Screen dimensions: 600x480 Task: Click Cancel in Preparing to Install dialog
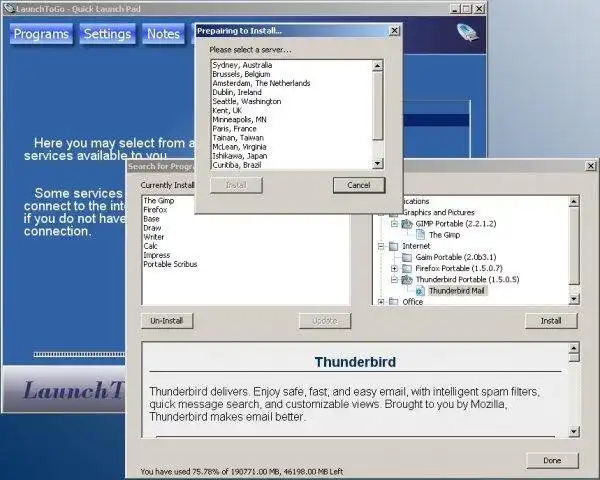click(359, 185)
